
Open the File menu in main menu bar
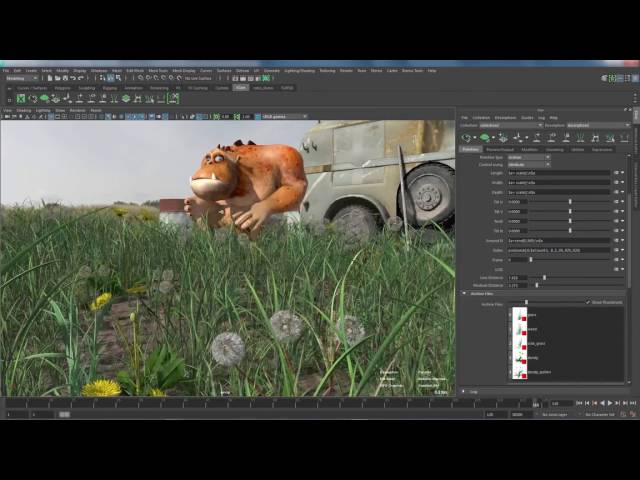[x=6, y=71]
